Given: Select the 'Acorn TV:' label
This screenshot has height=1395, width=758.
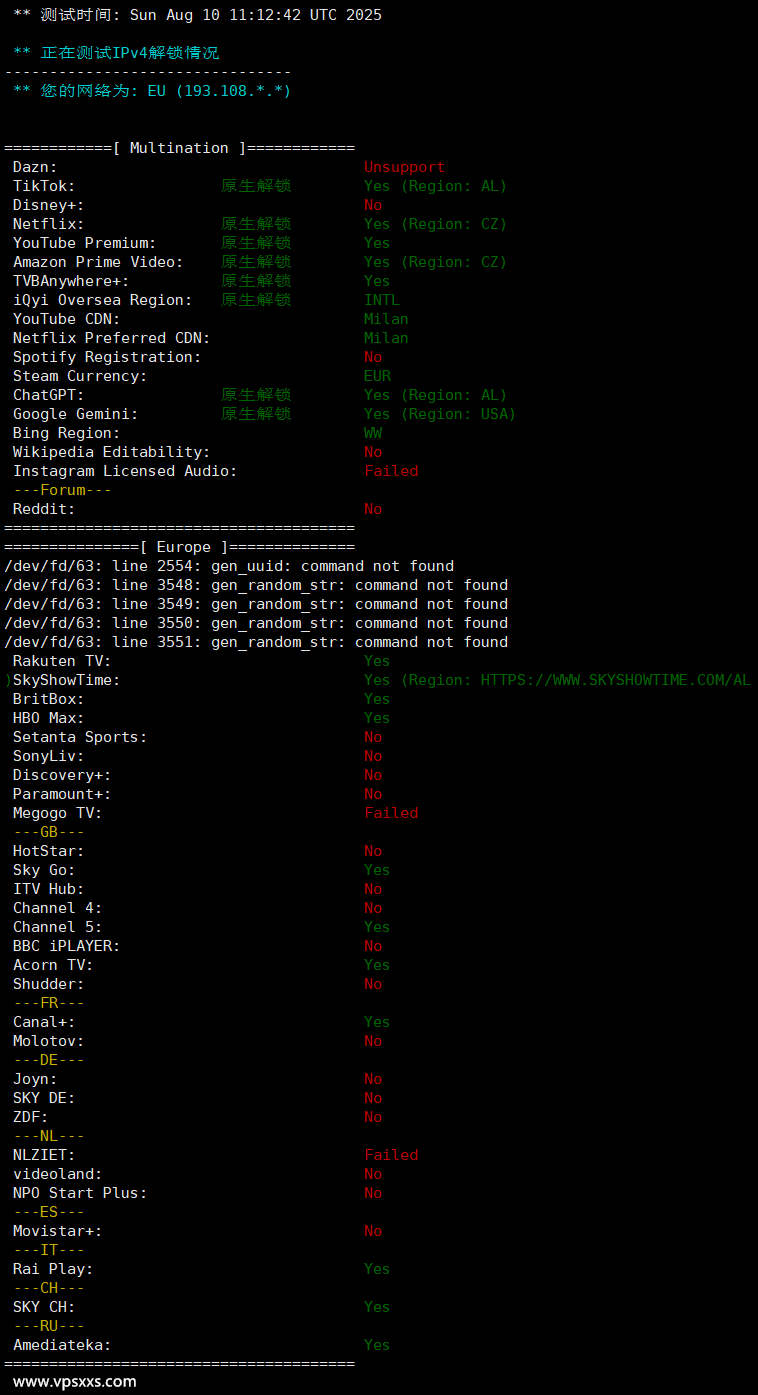Looking at the screenshot, I should pos(53,965).
